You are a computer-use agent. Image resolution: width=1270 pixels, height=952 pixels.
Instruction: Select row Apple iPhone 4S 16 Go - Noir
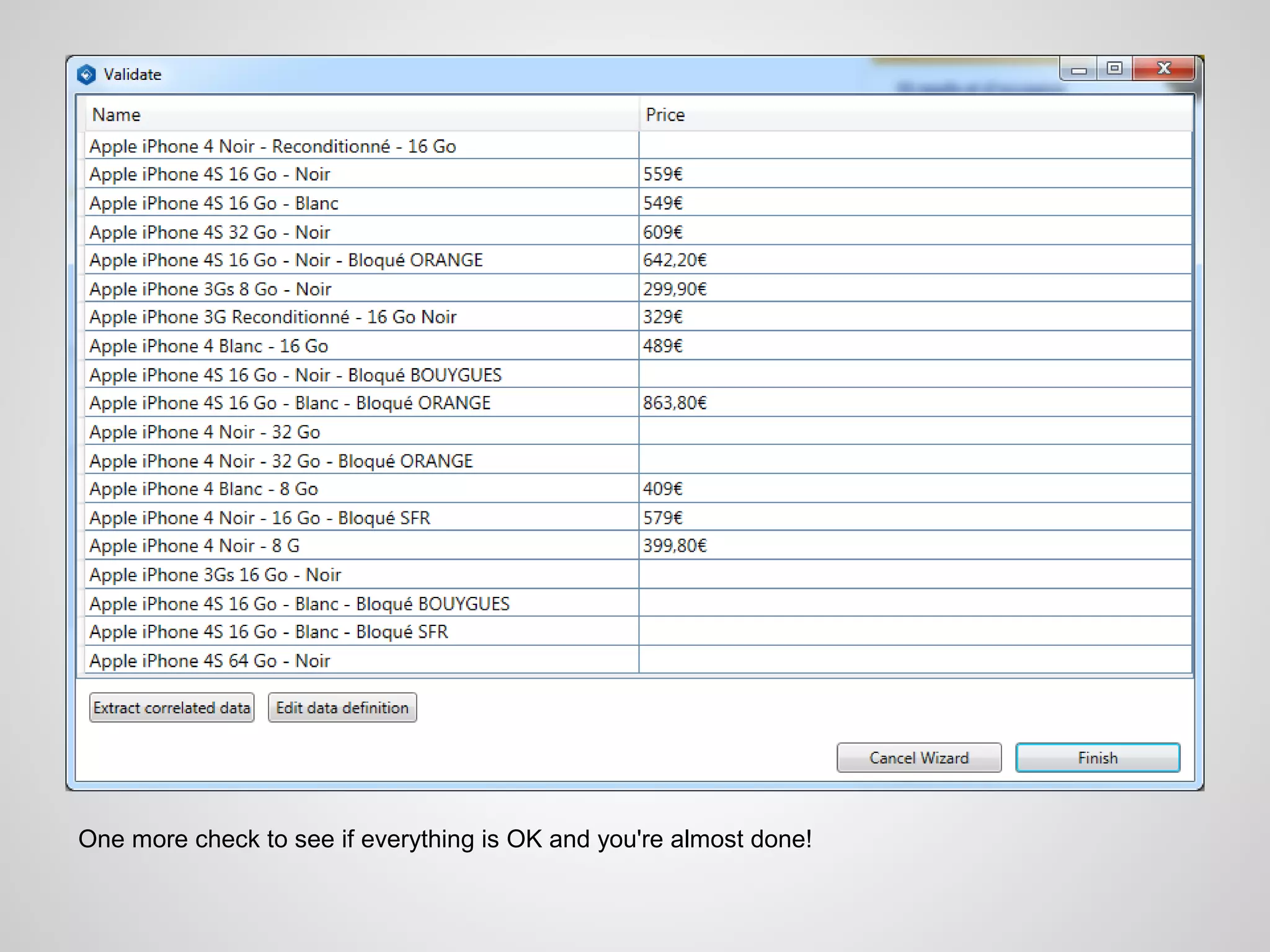click(210, 174)
